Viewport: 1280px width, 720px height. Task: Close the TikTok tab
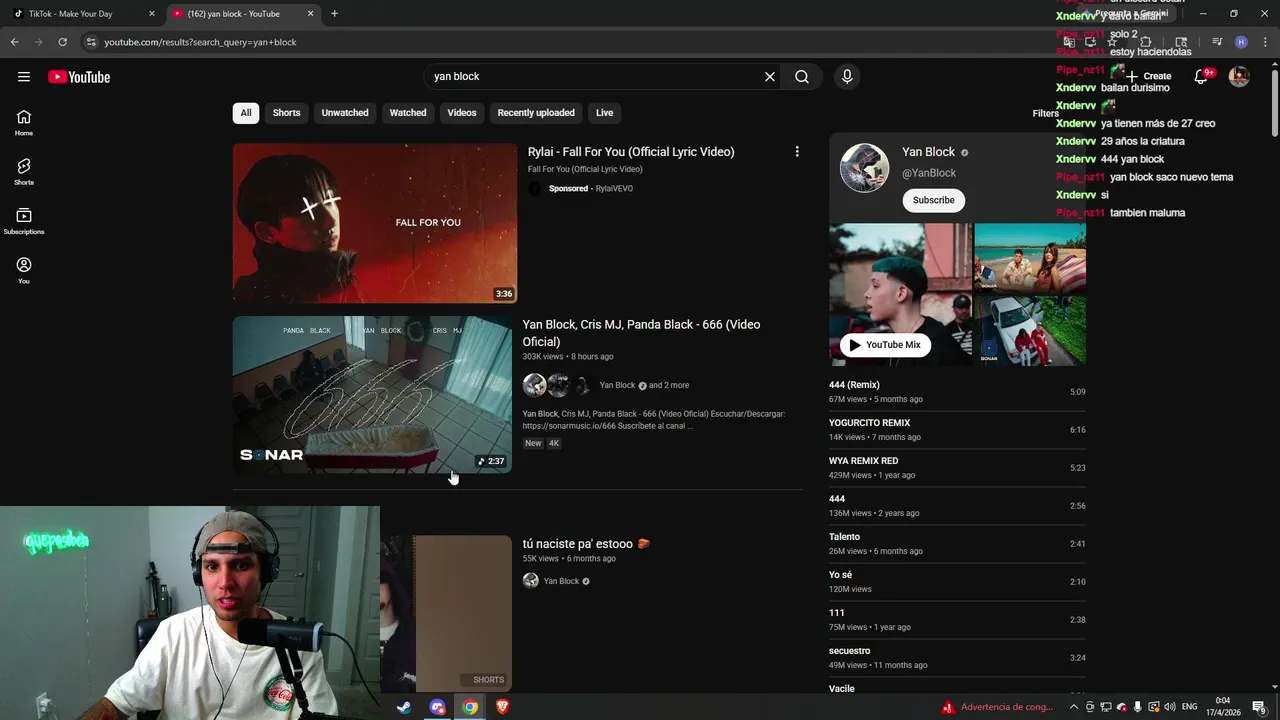152,14
